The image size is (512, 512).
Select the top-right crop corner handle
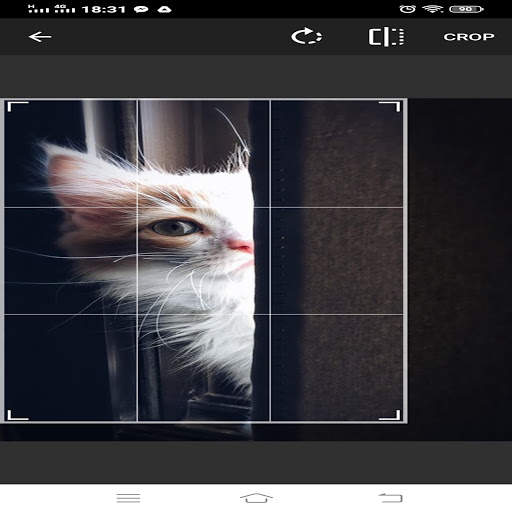click(x=389, y=107)
